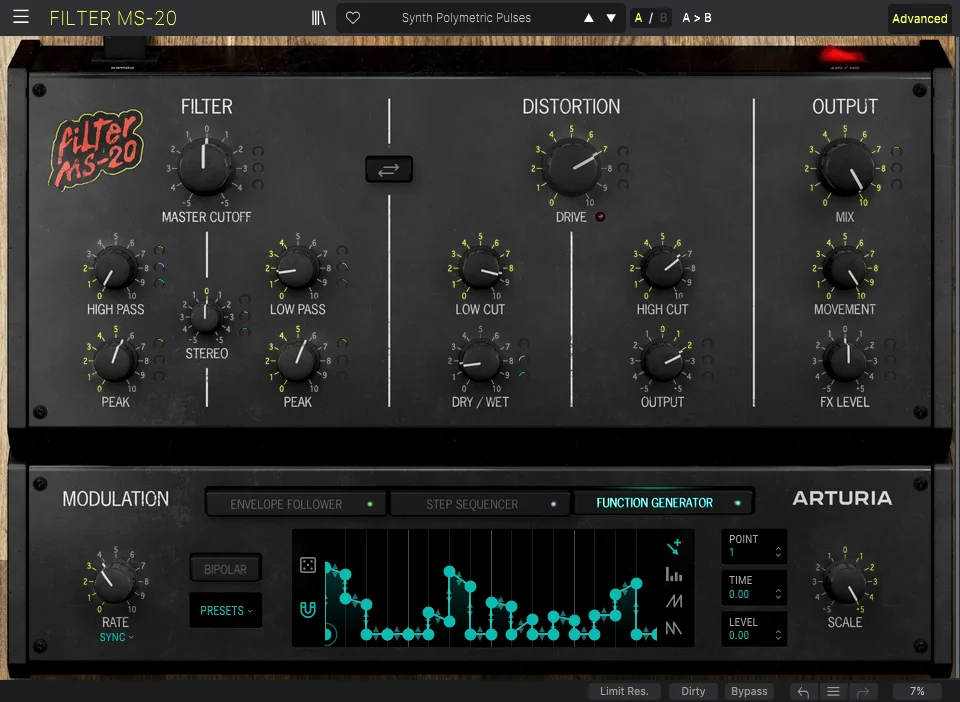Click the Time value 0.00 field

739,594
